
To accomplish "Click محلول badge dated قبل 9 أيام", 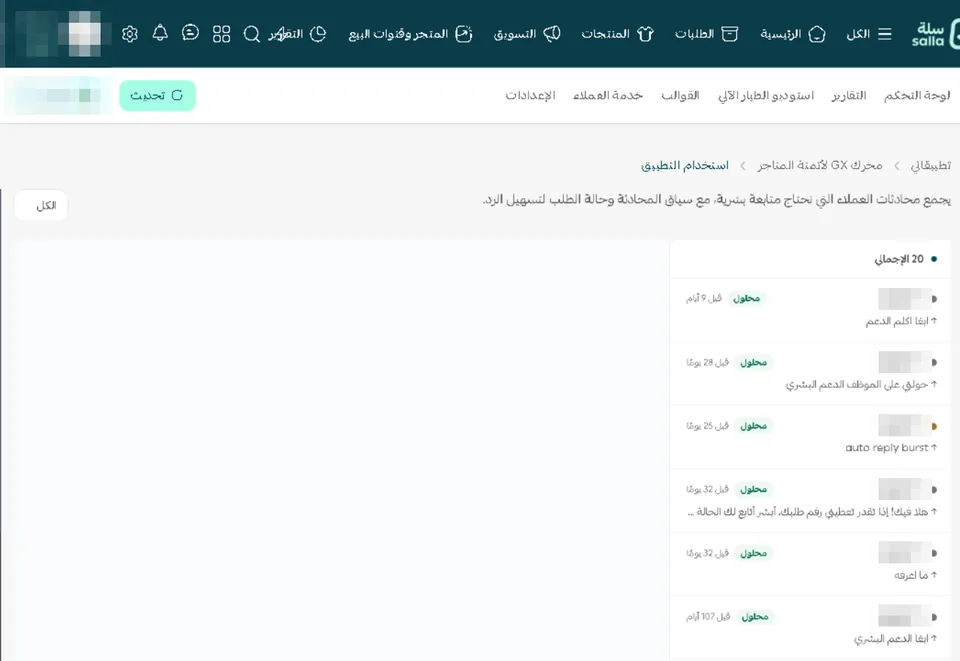I will pos(746,299).
